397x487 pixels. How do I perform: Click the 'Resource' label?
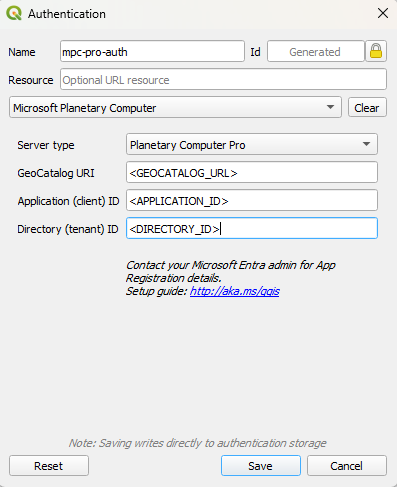(x=31, y=80)
